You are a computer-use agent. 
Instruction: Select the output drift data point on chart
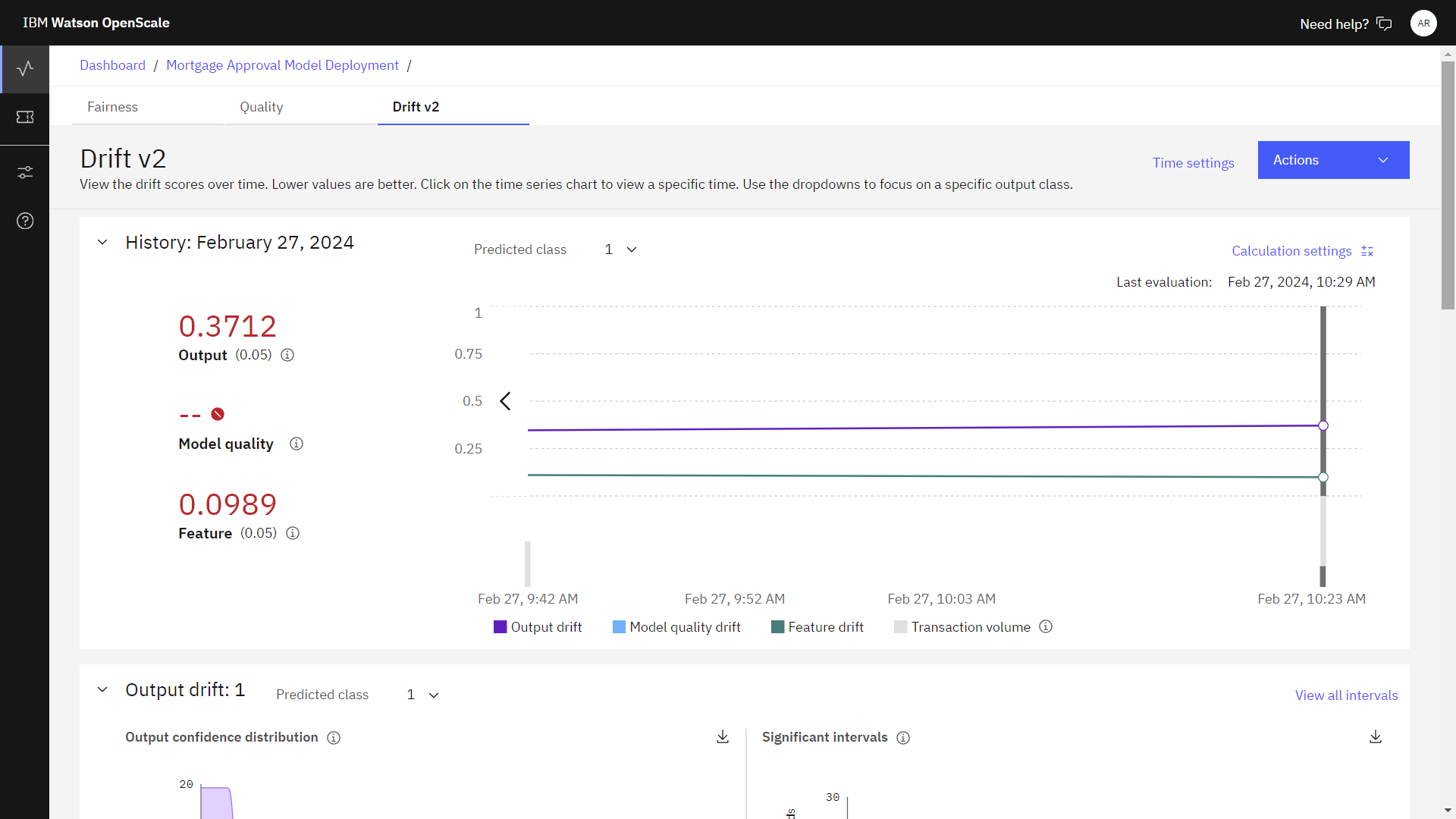point(1323,425)
